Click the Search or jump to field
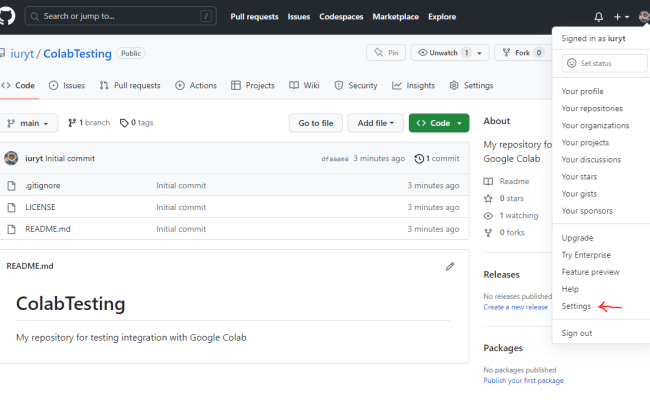This screenshot has height=400, width=650. [x=121, y=16]
